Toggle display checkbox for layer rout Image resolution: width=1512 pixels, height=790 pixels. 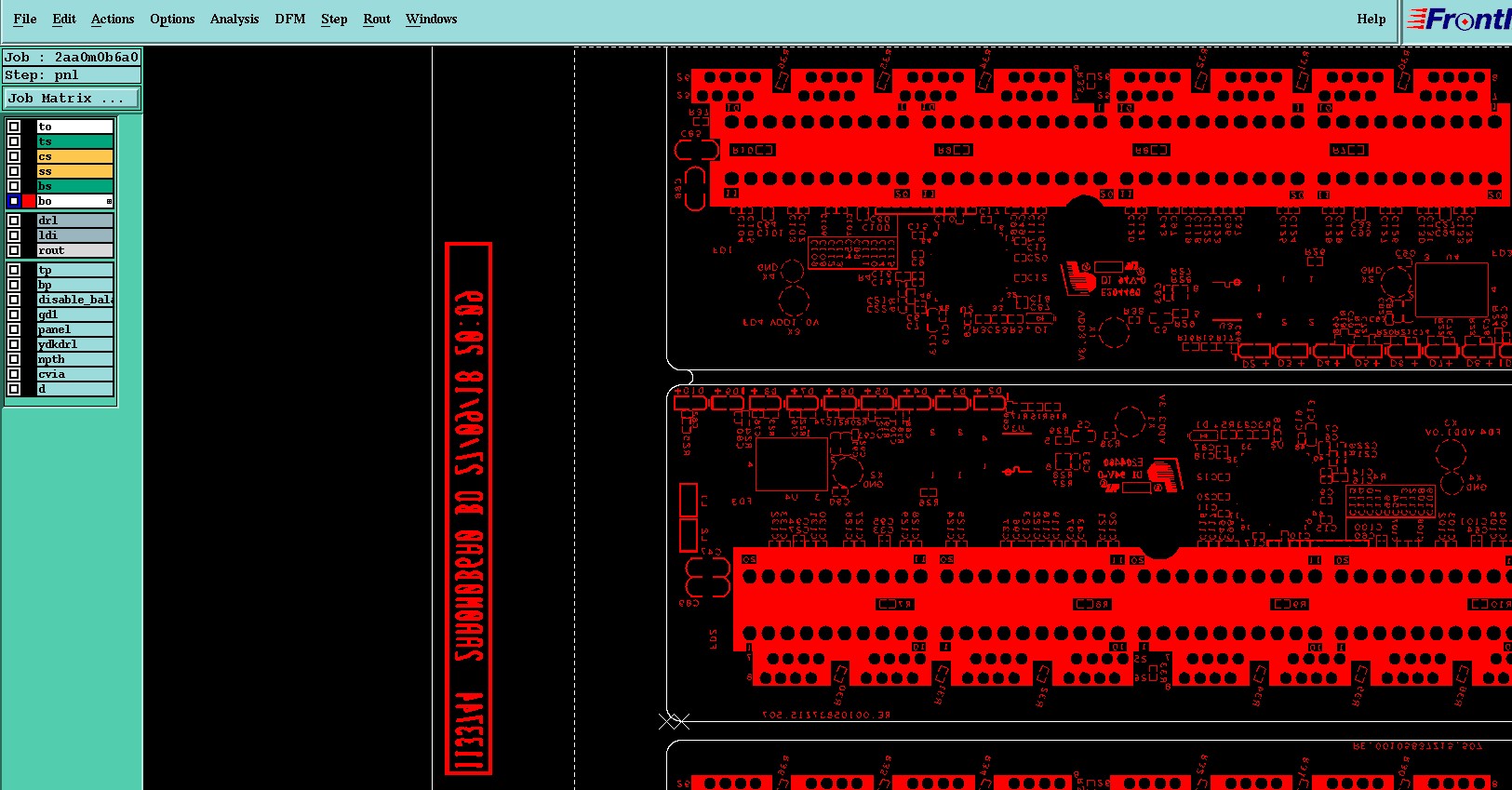point(14,250)
